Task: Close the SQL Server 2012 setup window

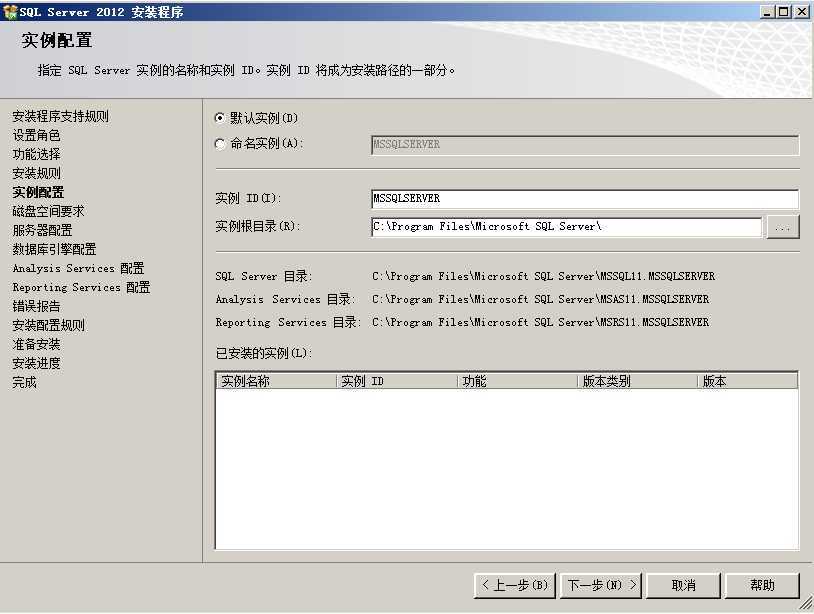Action: 802,11
